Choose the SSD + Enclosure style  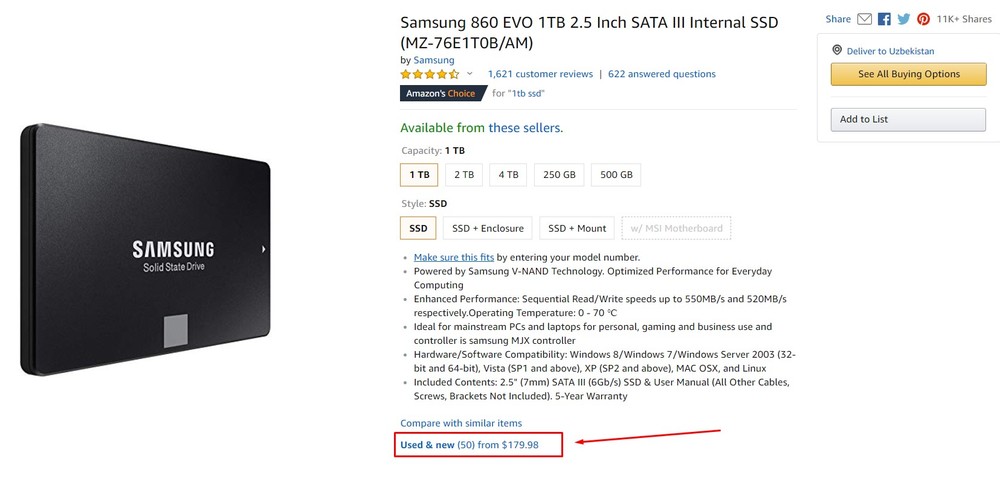(487, 228)
